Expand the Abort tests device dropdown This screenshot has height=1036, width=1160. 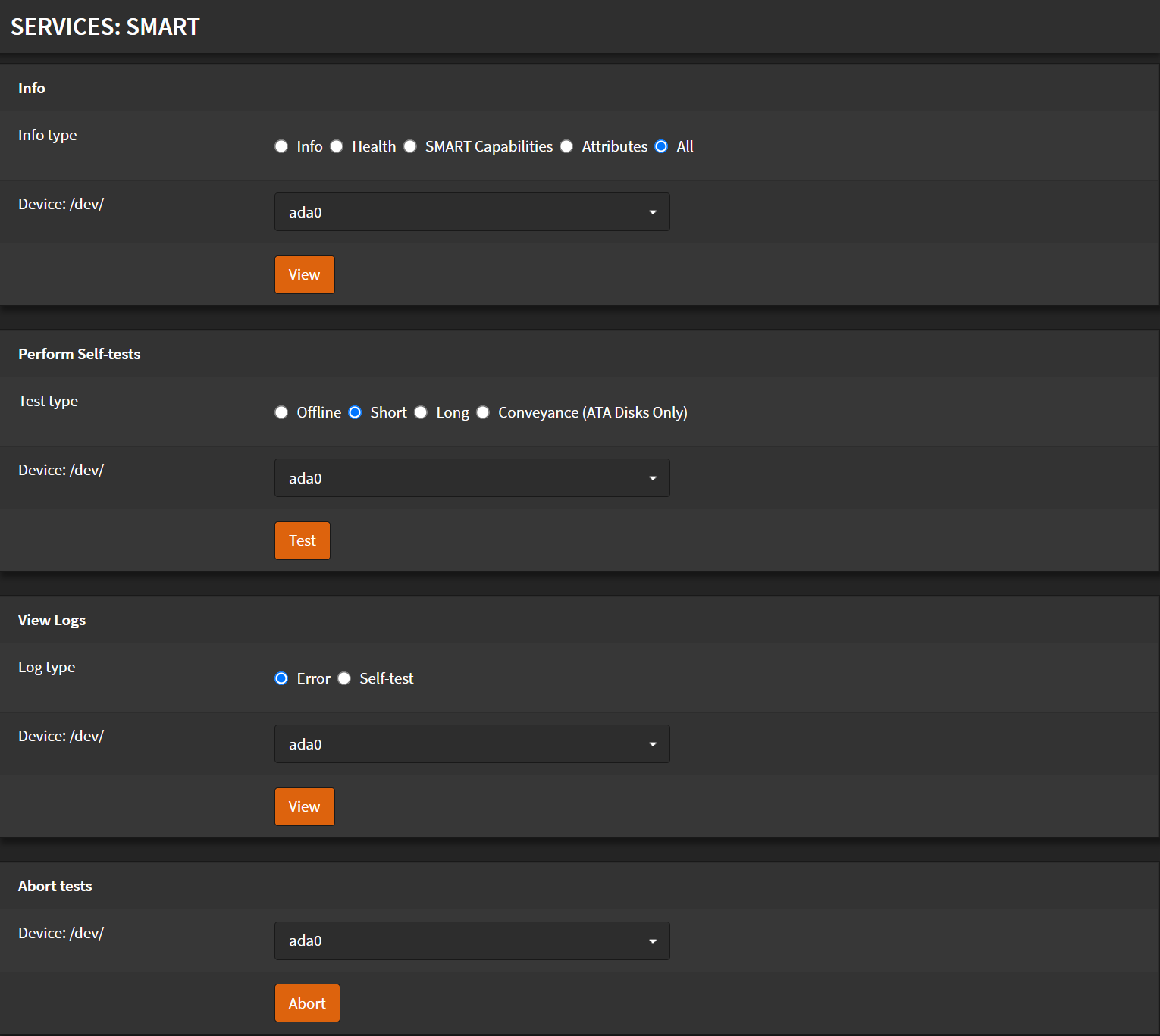[x=472, y=941]
